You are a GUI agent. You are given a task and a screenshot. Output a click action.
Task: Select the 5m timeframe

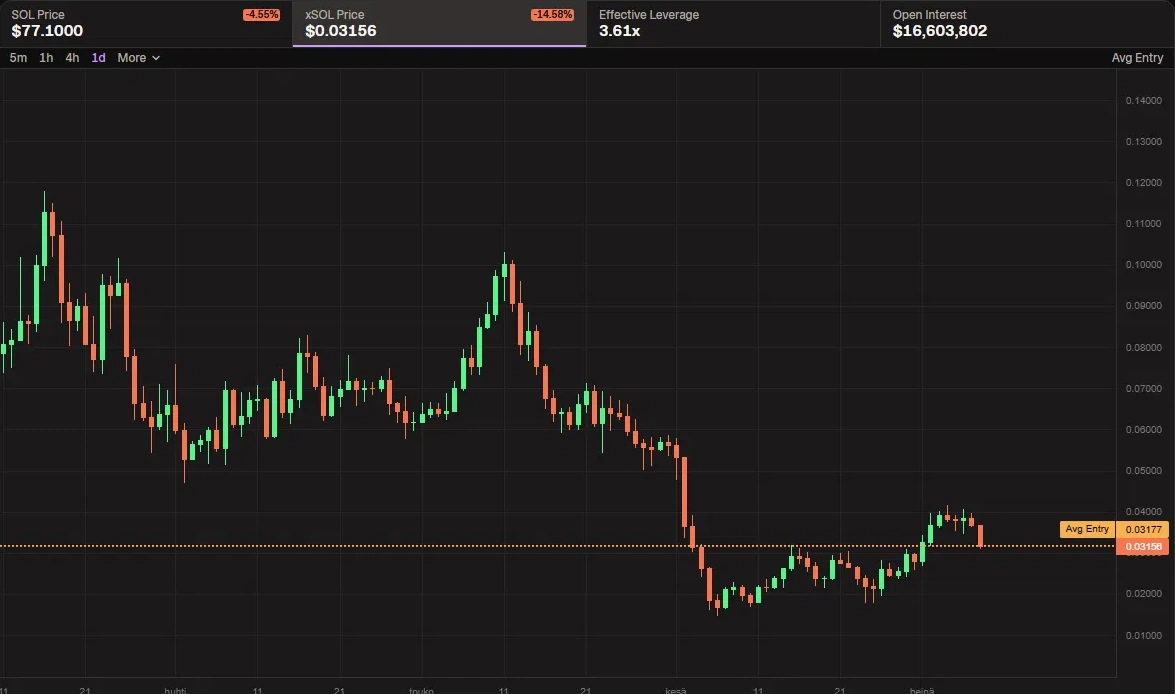(x=18, y=58)
